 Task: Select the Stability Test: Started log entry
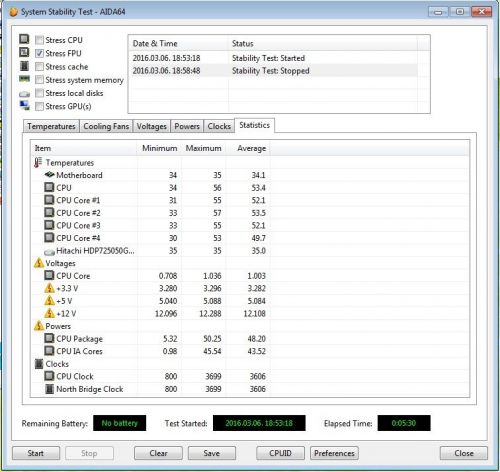(x=273, y=58)
